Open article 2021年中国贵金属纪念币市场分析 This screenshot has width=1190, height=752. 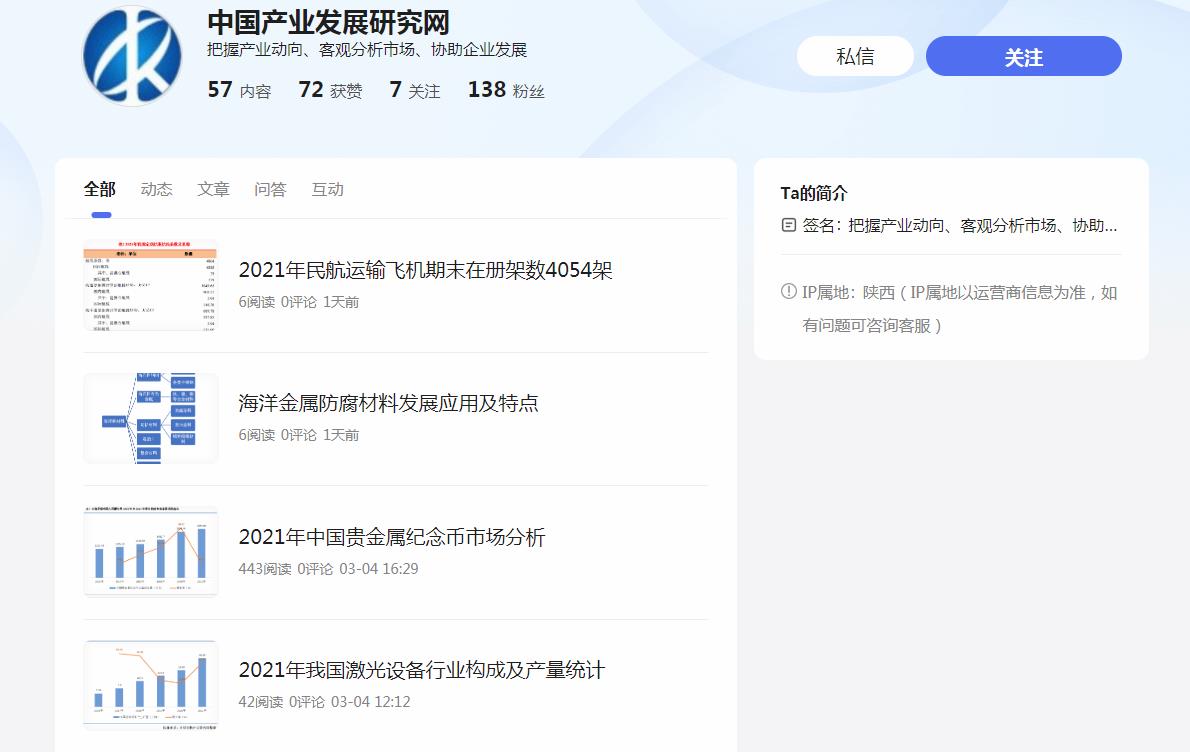(392, 537)
